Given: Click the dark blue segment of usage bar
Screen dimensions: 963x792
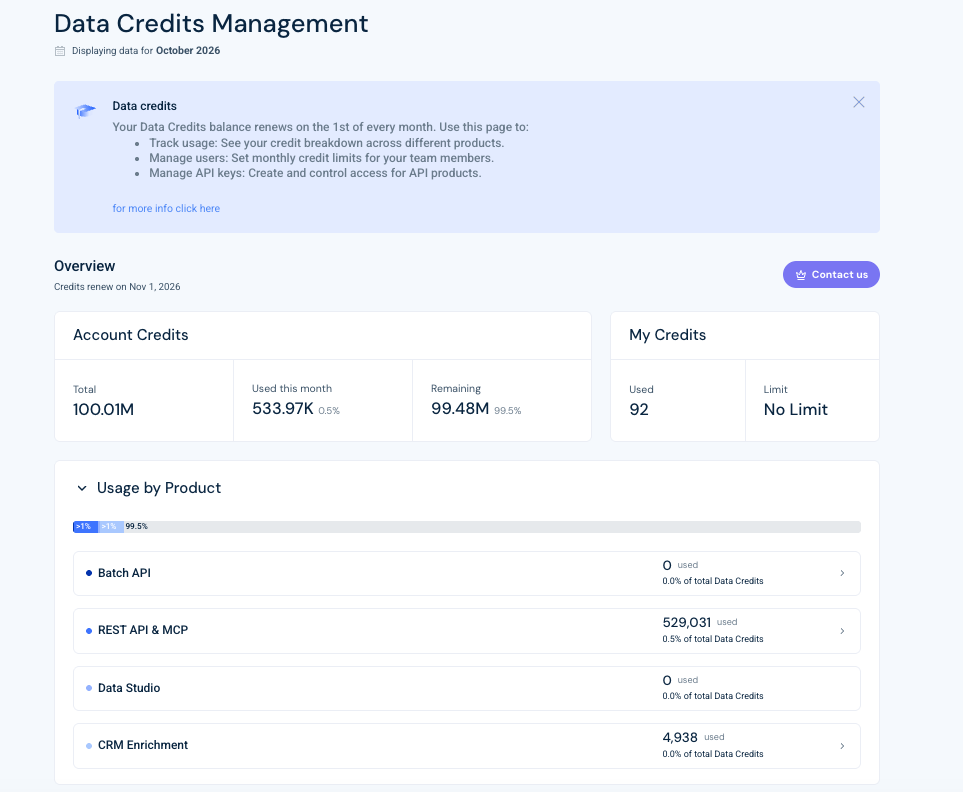Looking at the screenshot, I should pyautogui.click(x=85, y=527).
